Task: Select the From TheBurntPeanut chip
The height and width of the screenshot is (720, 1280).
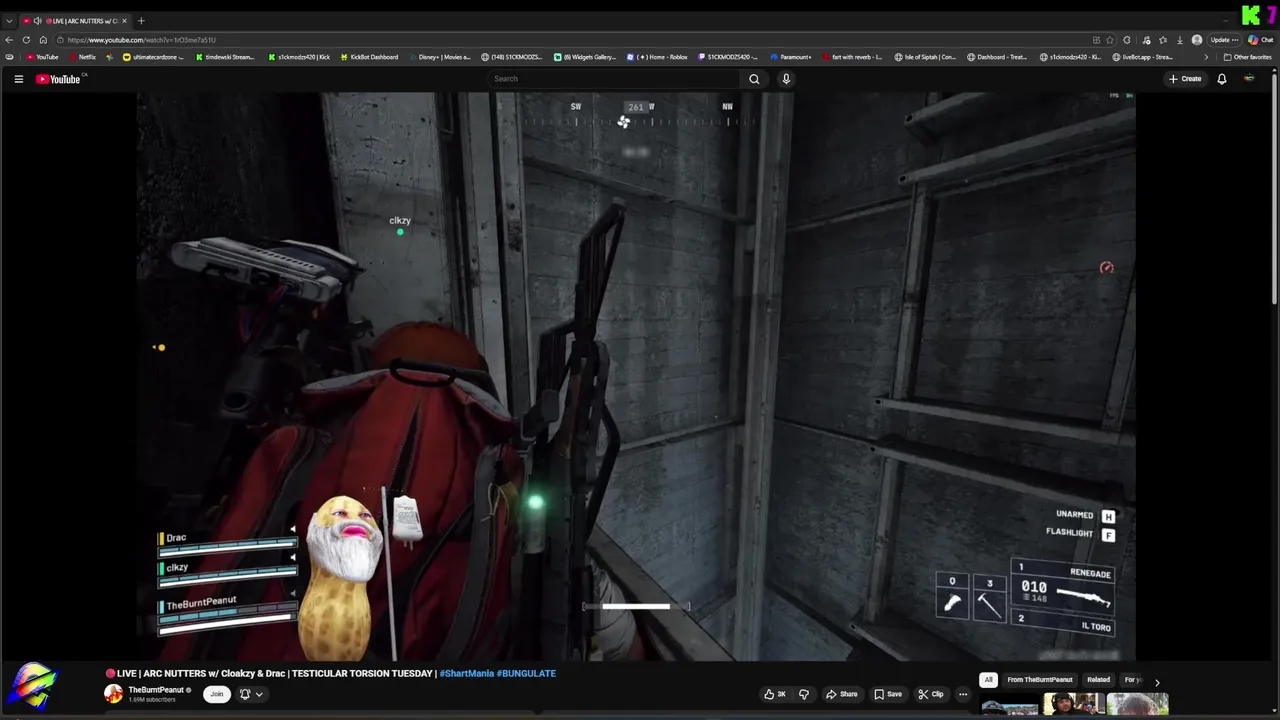Action: (x=1040, y=680)
